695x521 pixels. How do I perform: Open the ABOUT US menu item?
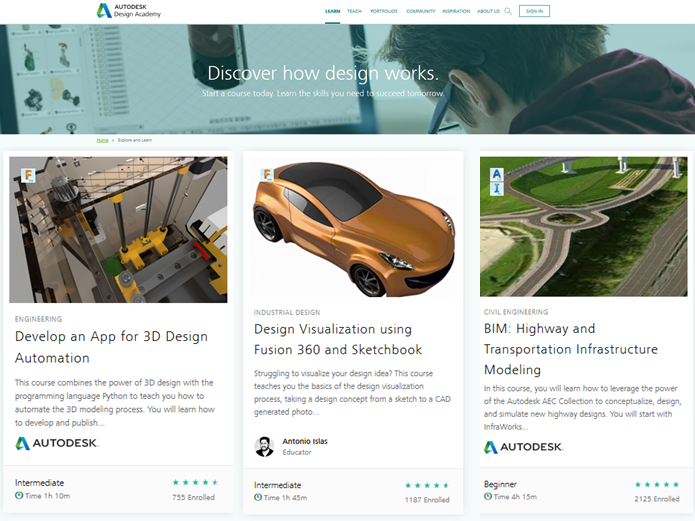pos(488,11)
